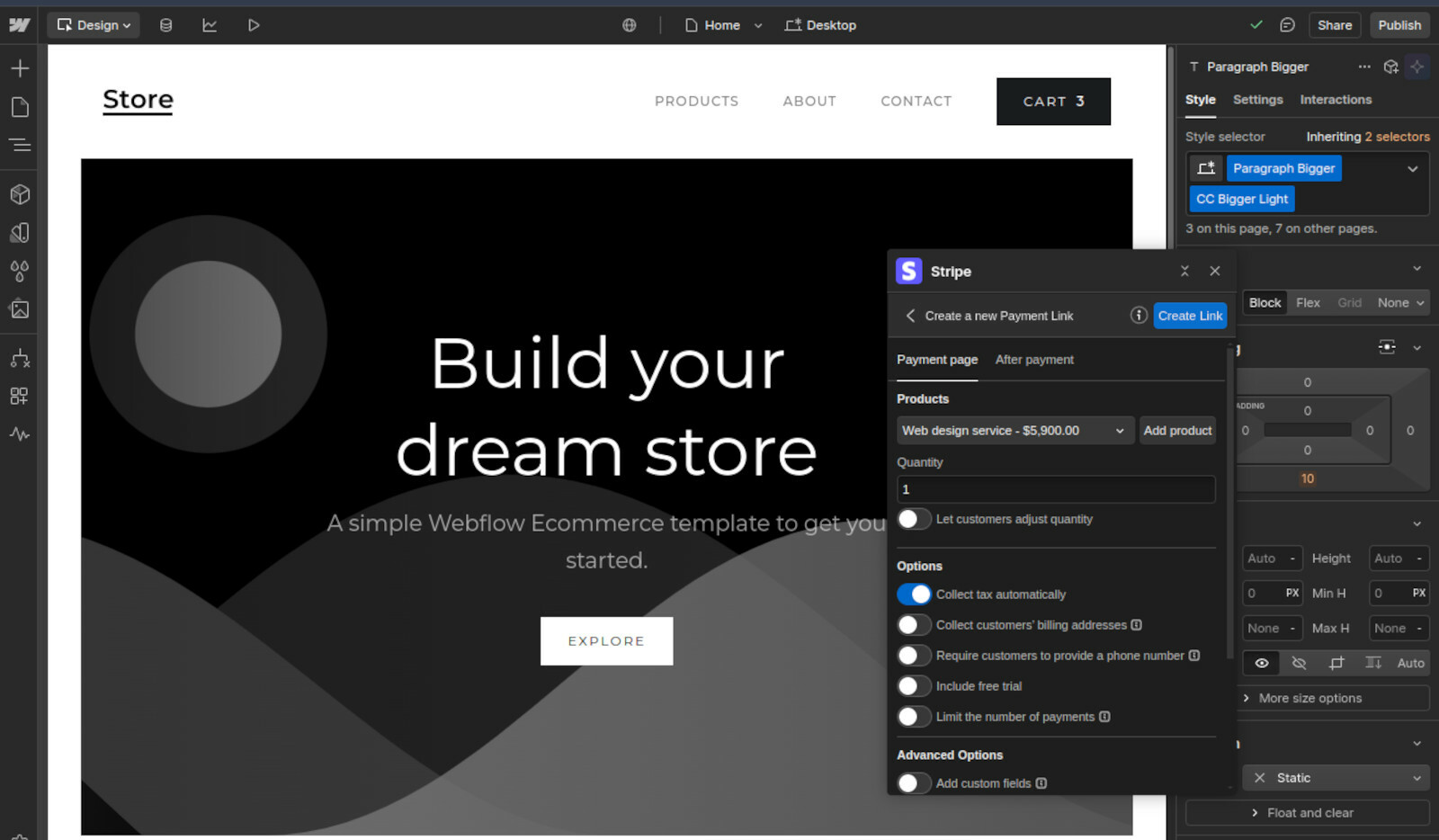Viewport: 1439px width, 840px height.
Task: Open the Navigator panel
Action: [x=20, y=145]
